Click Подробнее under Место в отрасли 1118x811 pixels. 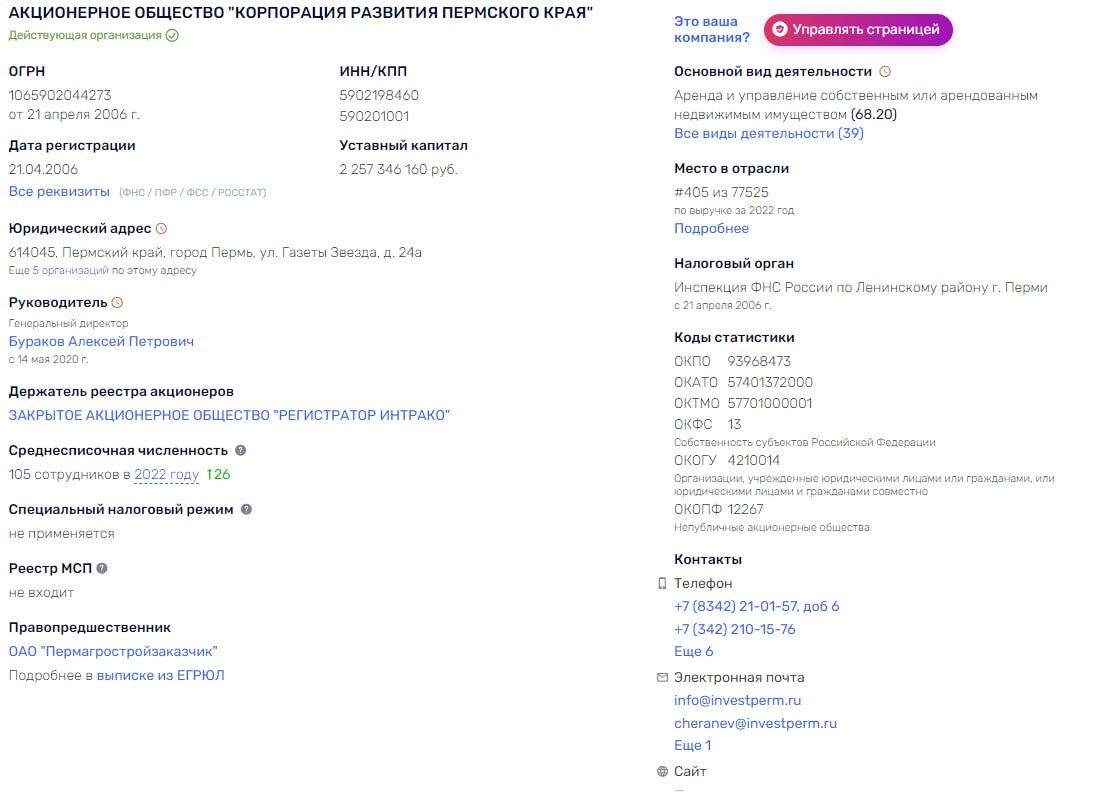point(712,228)
